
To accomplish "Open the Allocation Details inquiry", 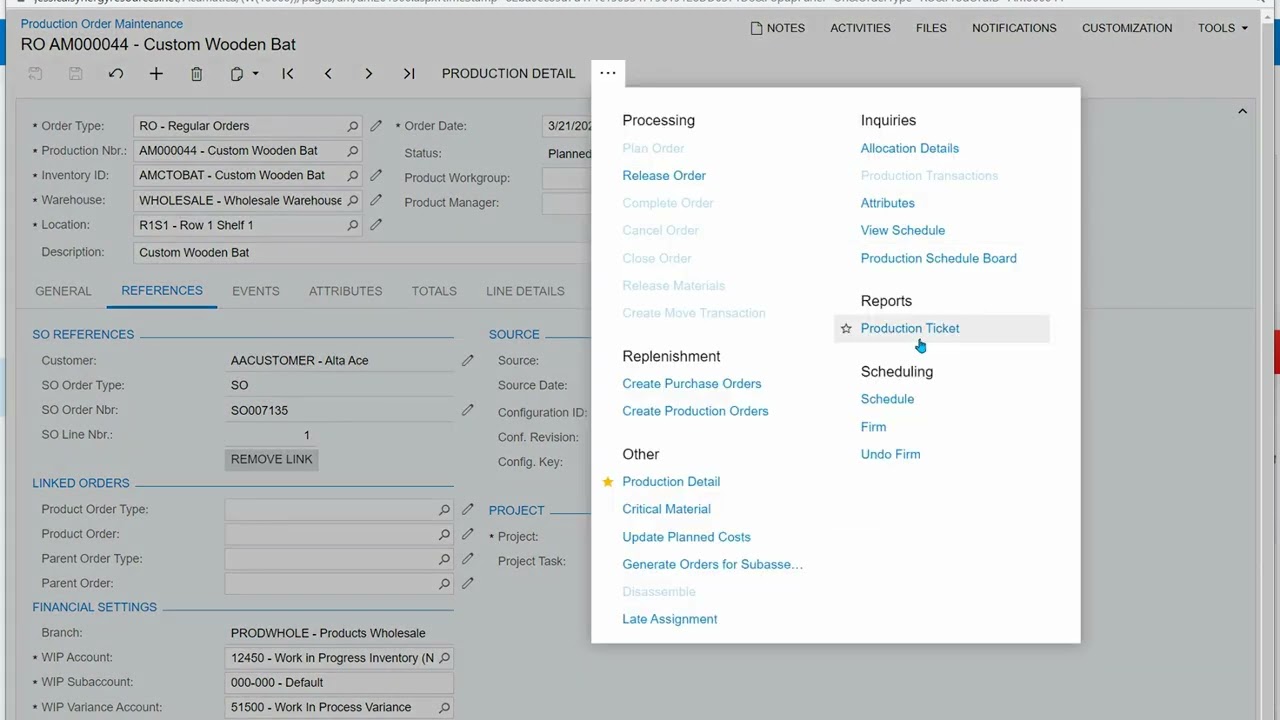I will [910, 148].
